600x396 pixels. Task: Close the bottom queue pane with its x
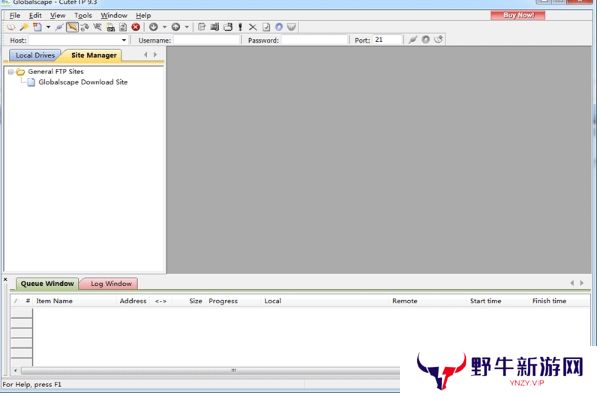[x=5, y=280]
